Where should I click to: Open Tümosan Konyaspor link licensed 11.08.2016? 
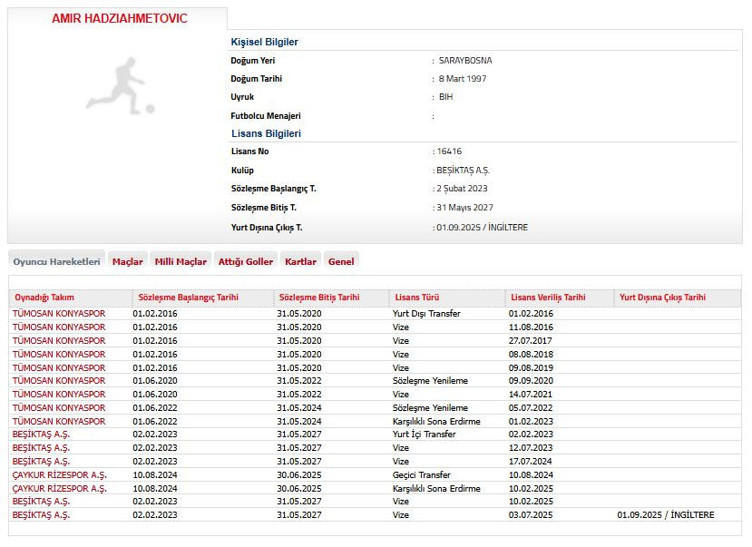(59, 327)
